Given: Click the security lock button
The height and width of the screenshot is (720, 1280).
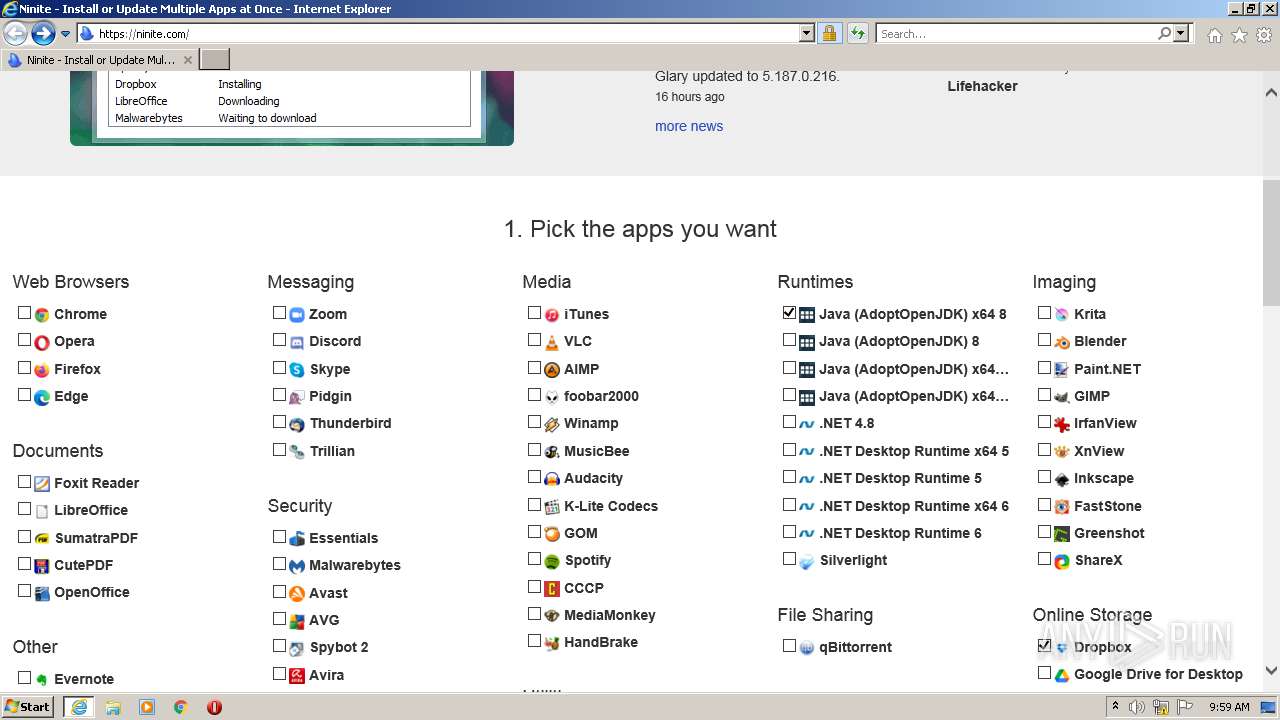Looking at the screenshot, I should (x=829, y=33).
